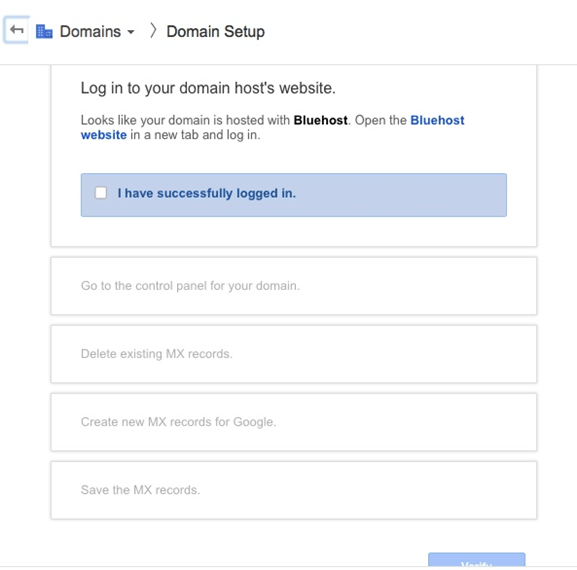Click the back arrow icon
Image resolution: width=577 pixels, height=570 pixels.
click(16, 30)
